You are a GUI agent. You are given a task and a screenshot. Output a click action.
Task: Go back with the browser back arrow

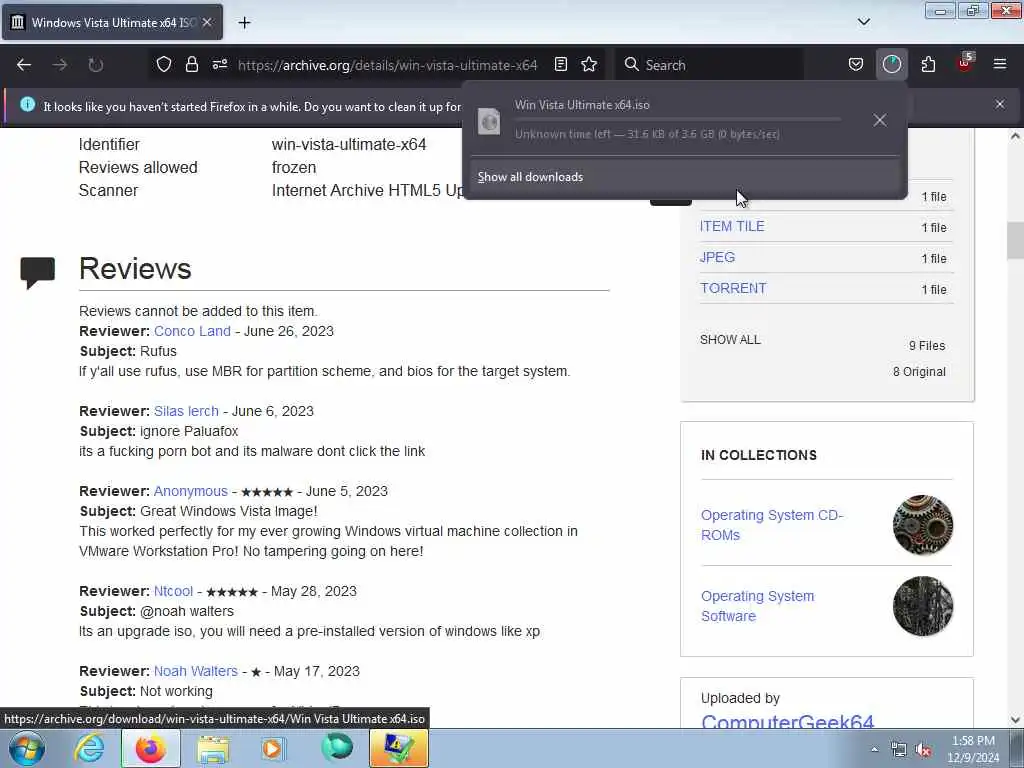pyautogui.click(x=24, y=65)
